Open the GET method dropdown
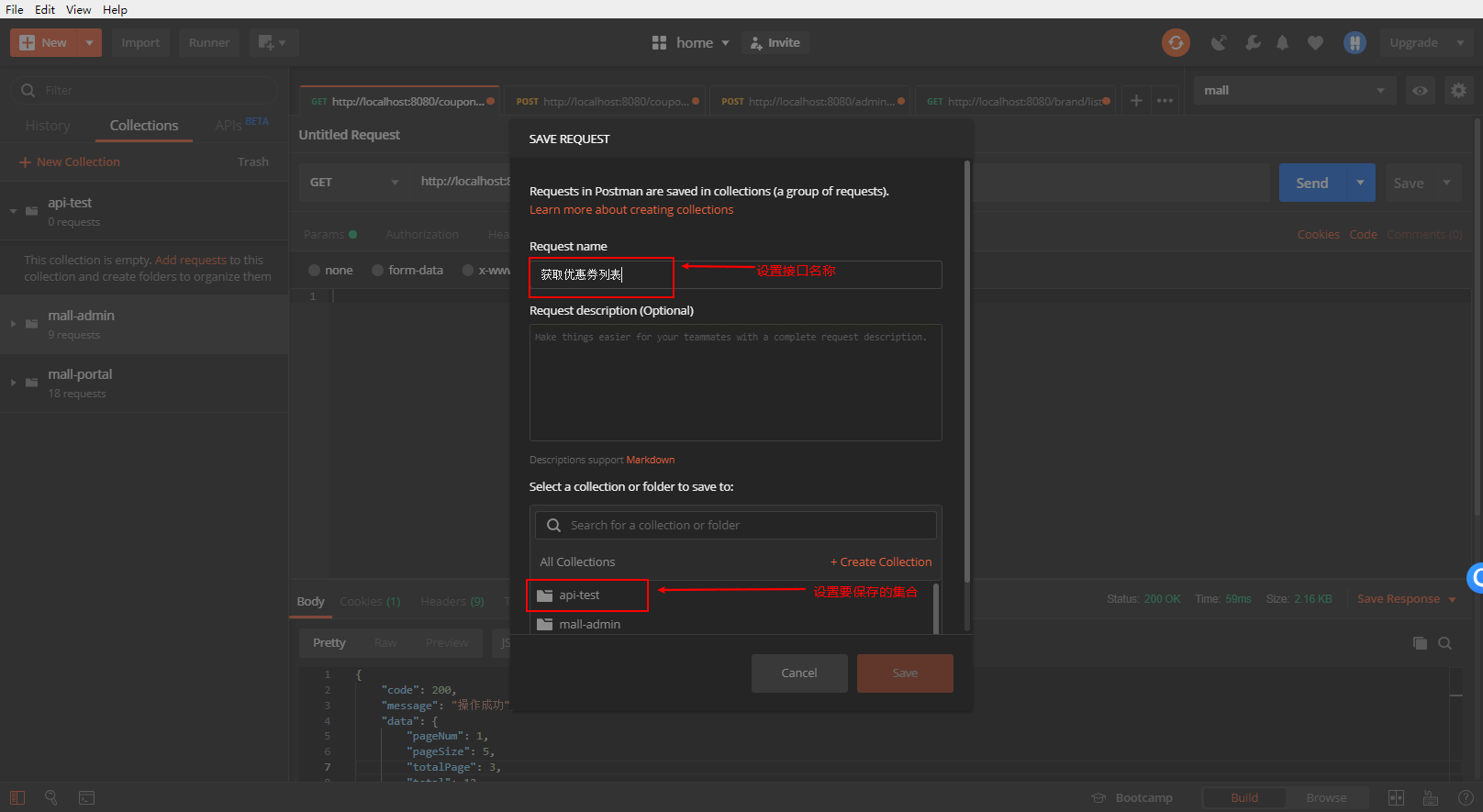The width and height of the screenshot is (1483, 812). 354,182
